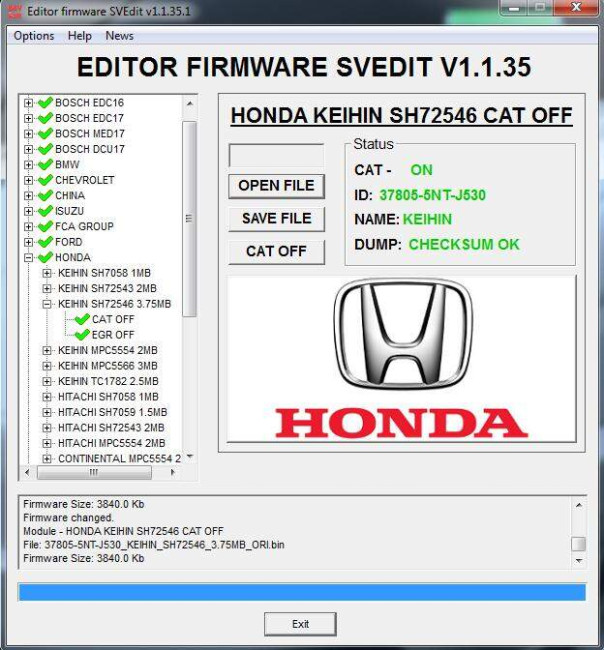The height and width of the screenshot is (650, 604).
Task: Select KEIHIN SH72543 2MB in the tree
Action: click(107, 289)
